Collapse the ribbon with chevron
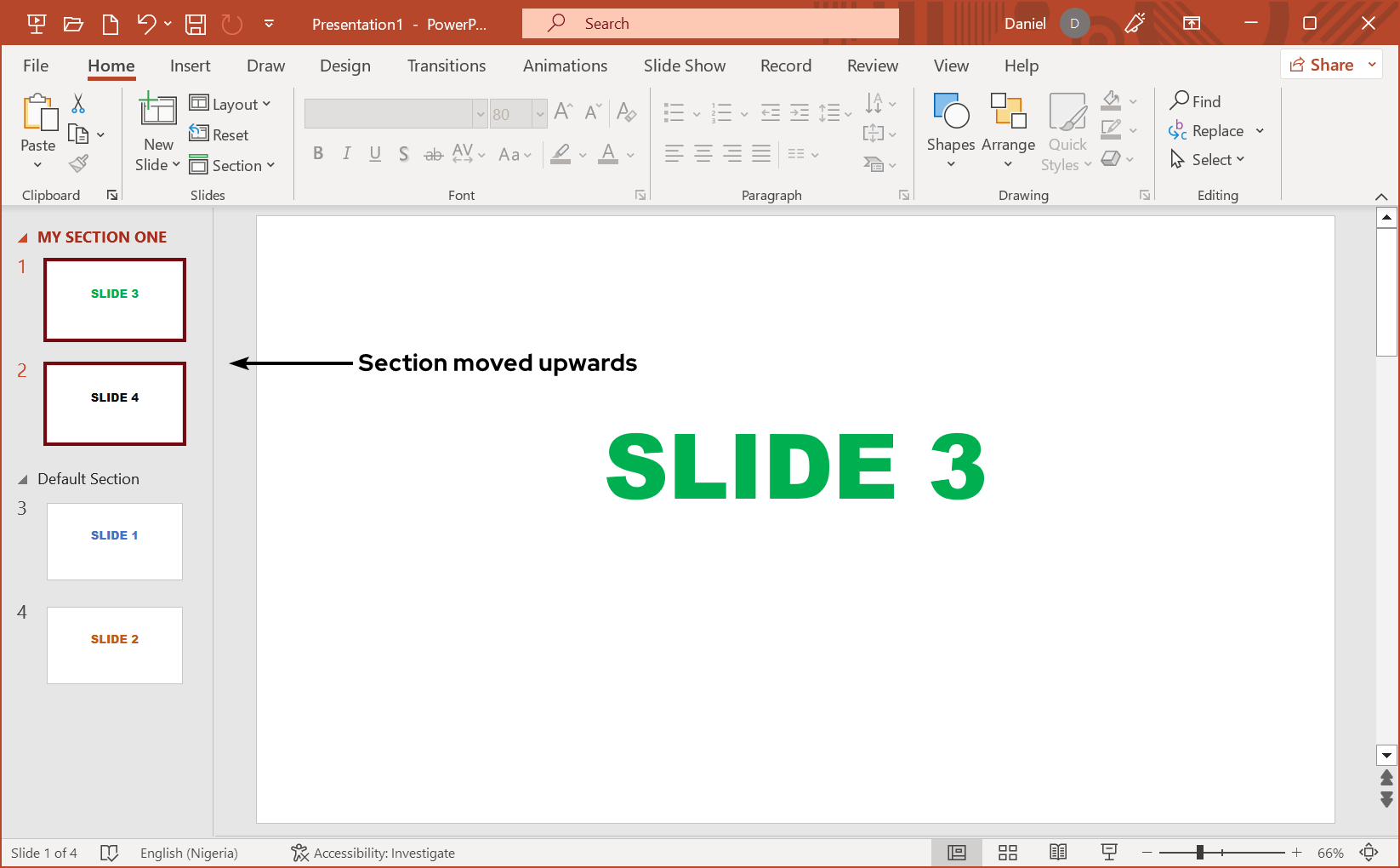1400x868 pixels. pyautogui.click(x=1381, y=197)
